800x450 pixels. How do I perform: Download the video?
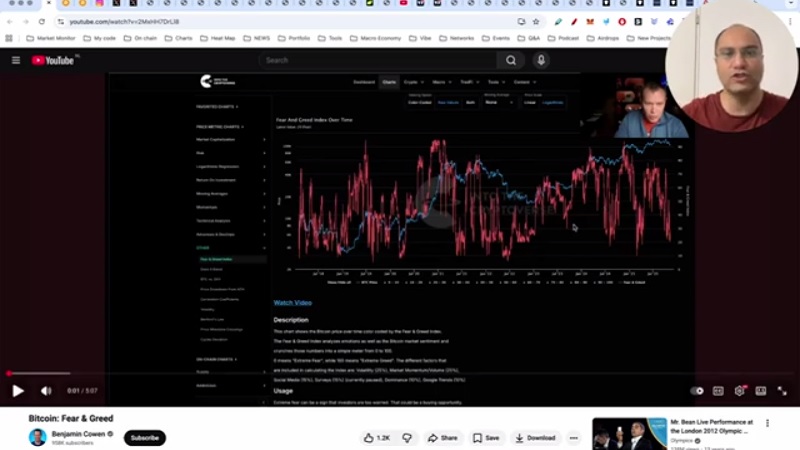(534, 438)
